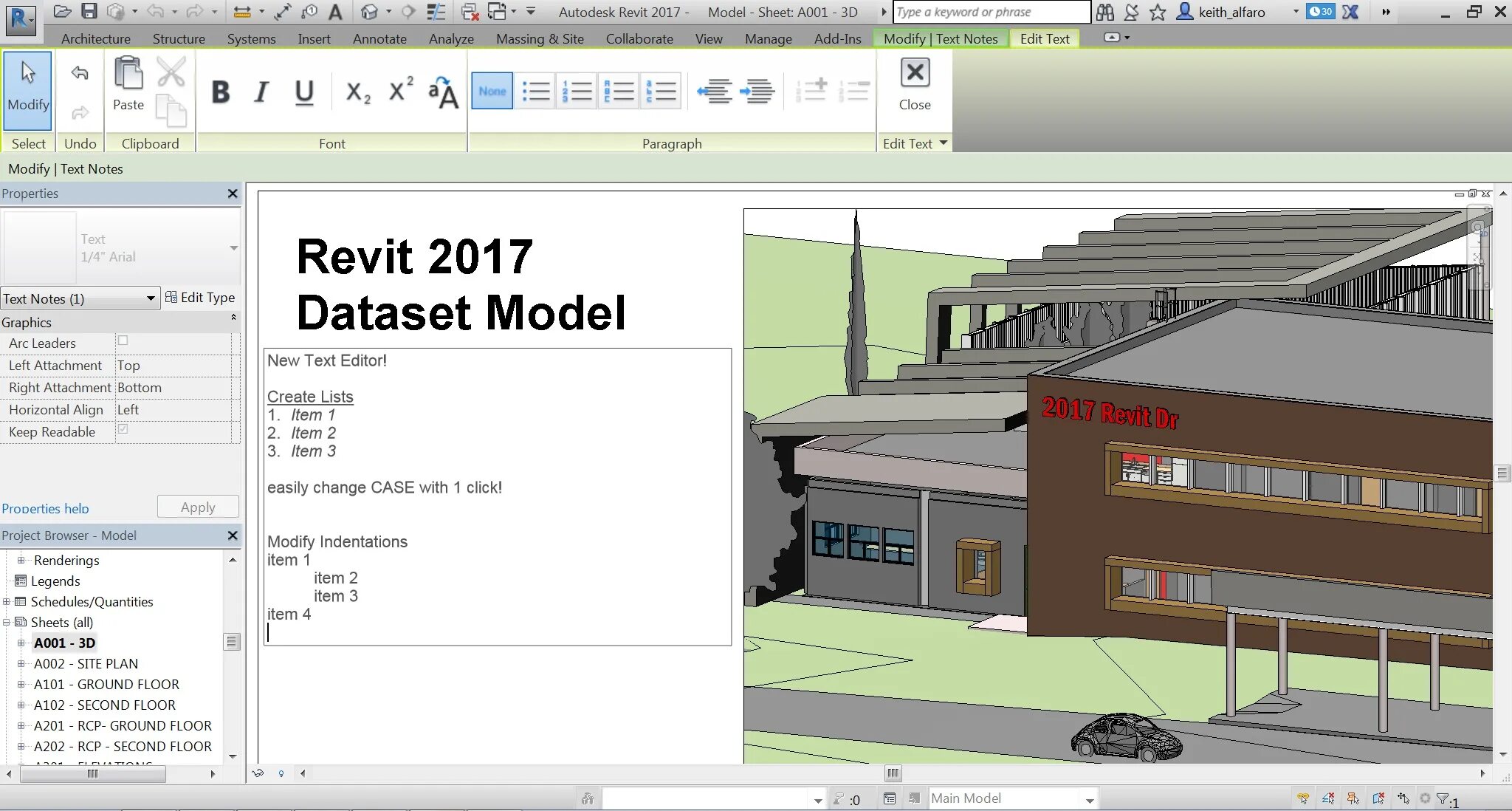Open the Properties help link
This screenshot has width=1512, height=811.
point(45,508)
